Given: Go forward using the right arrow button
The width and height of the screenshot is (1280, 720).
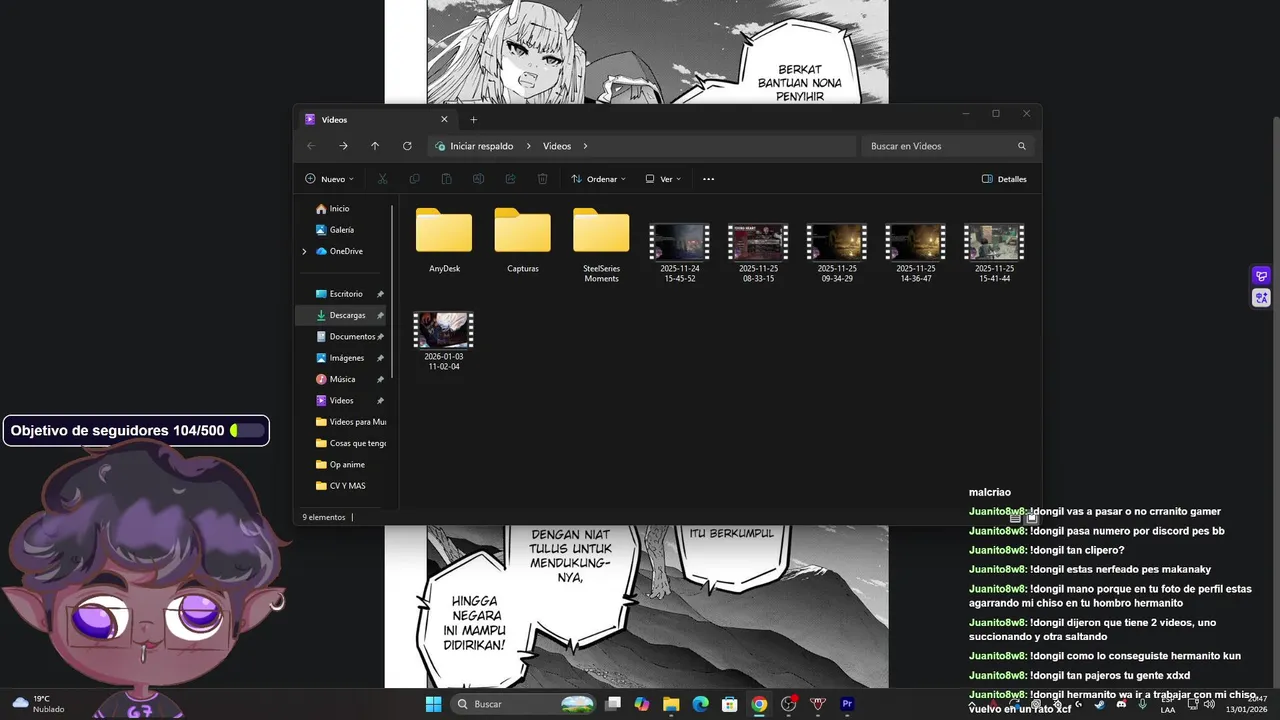Looking at the screenshot, I should tap(343, 146).
